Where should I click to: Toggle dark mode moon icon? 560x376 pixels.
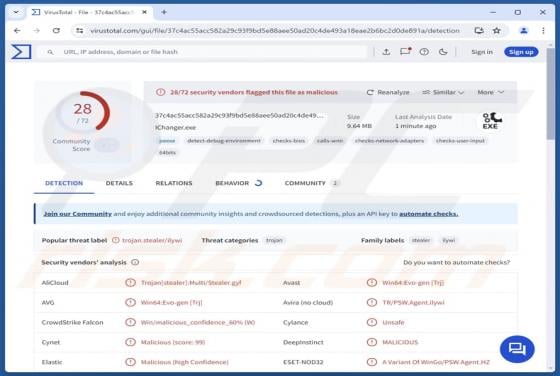tap(443, 52)
